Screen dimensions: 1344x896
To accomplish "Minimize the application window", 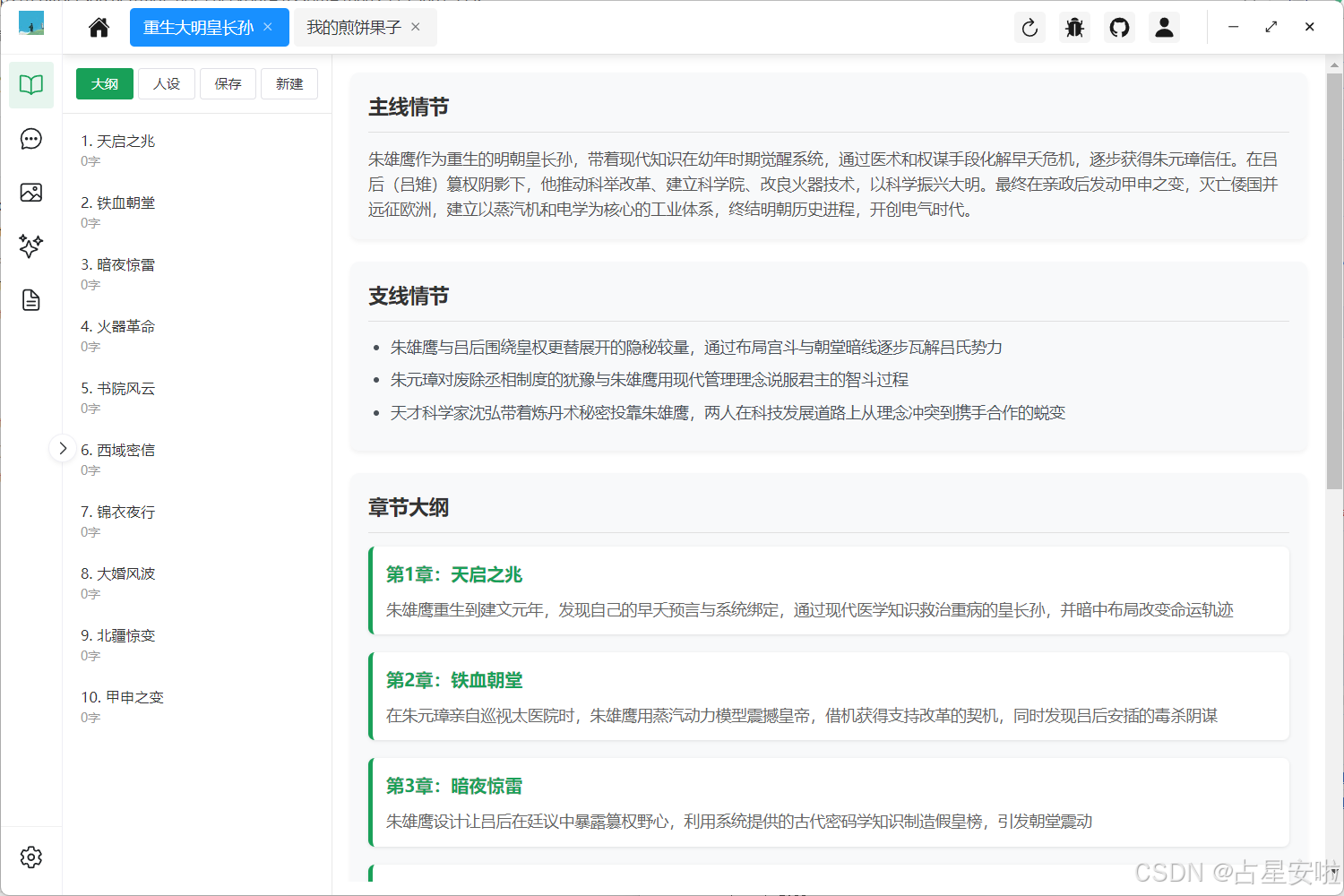I will (x=1234, y=27).
